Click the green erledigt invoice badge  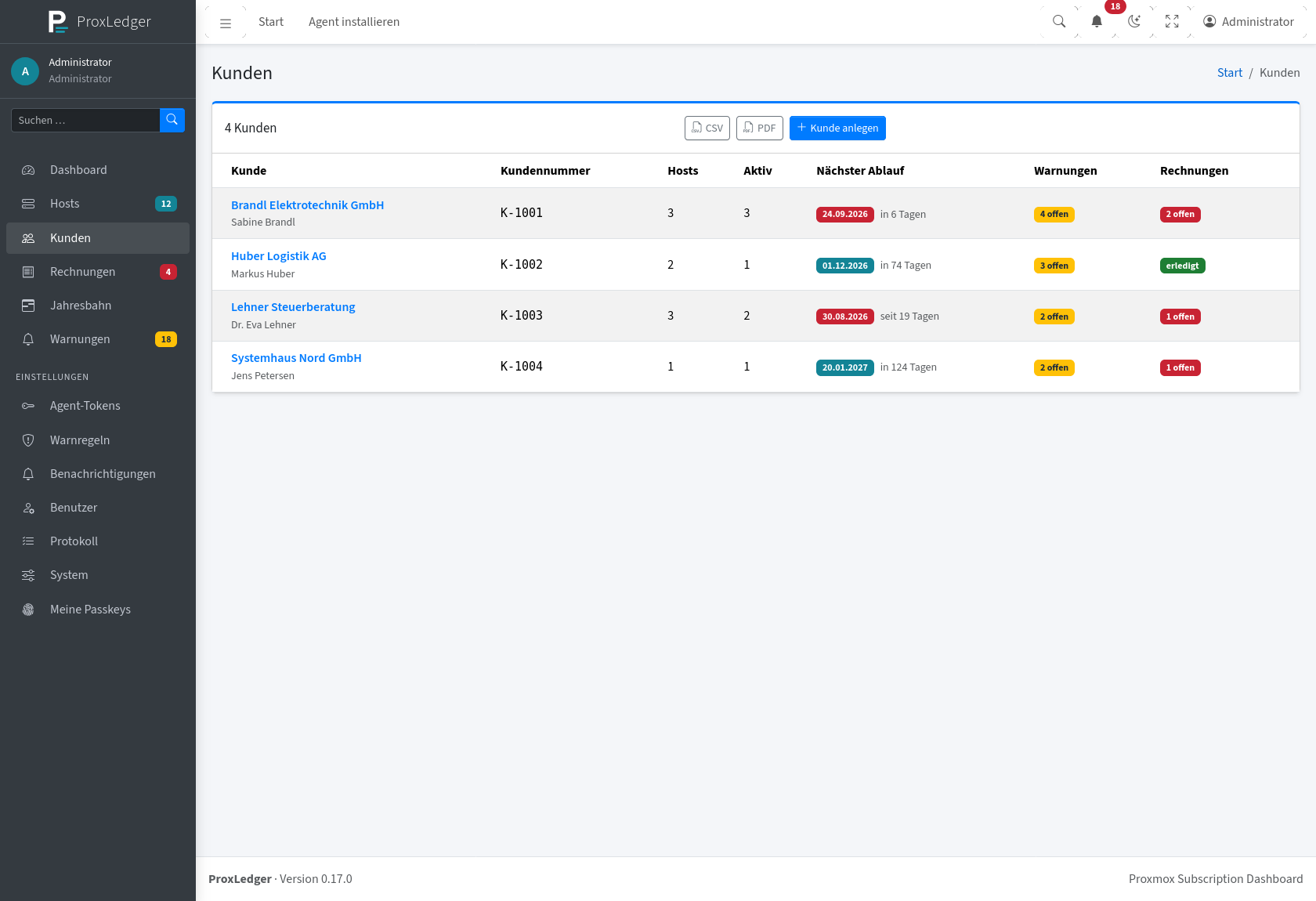1182,266
